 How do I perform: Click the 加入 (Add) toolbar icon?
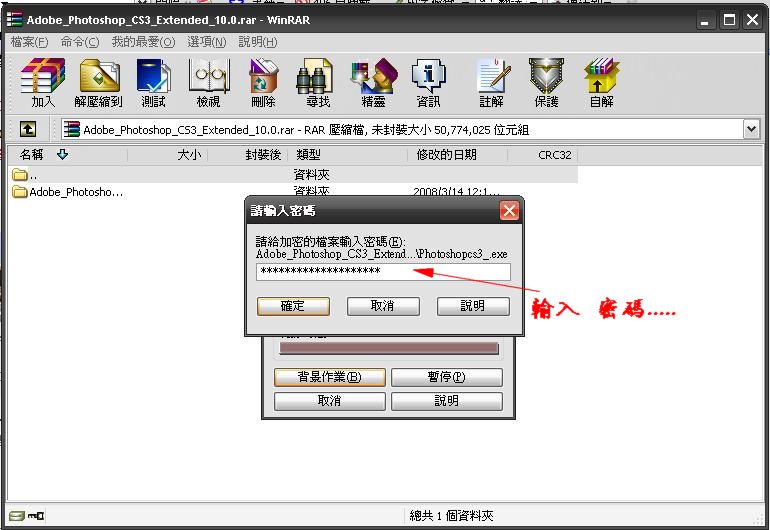point(43,83)
